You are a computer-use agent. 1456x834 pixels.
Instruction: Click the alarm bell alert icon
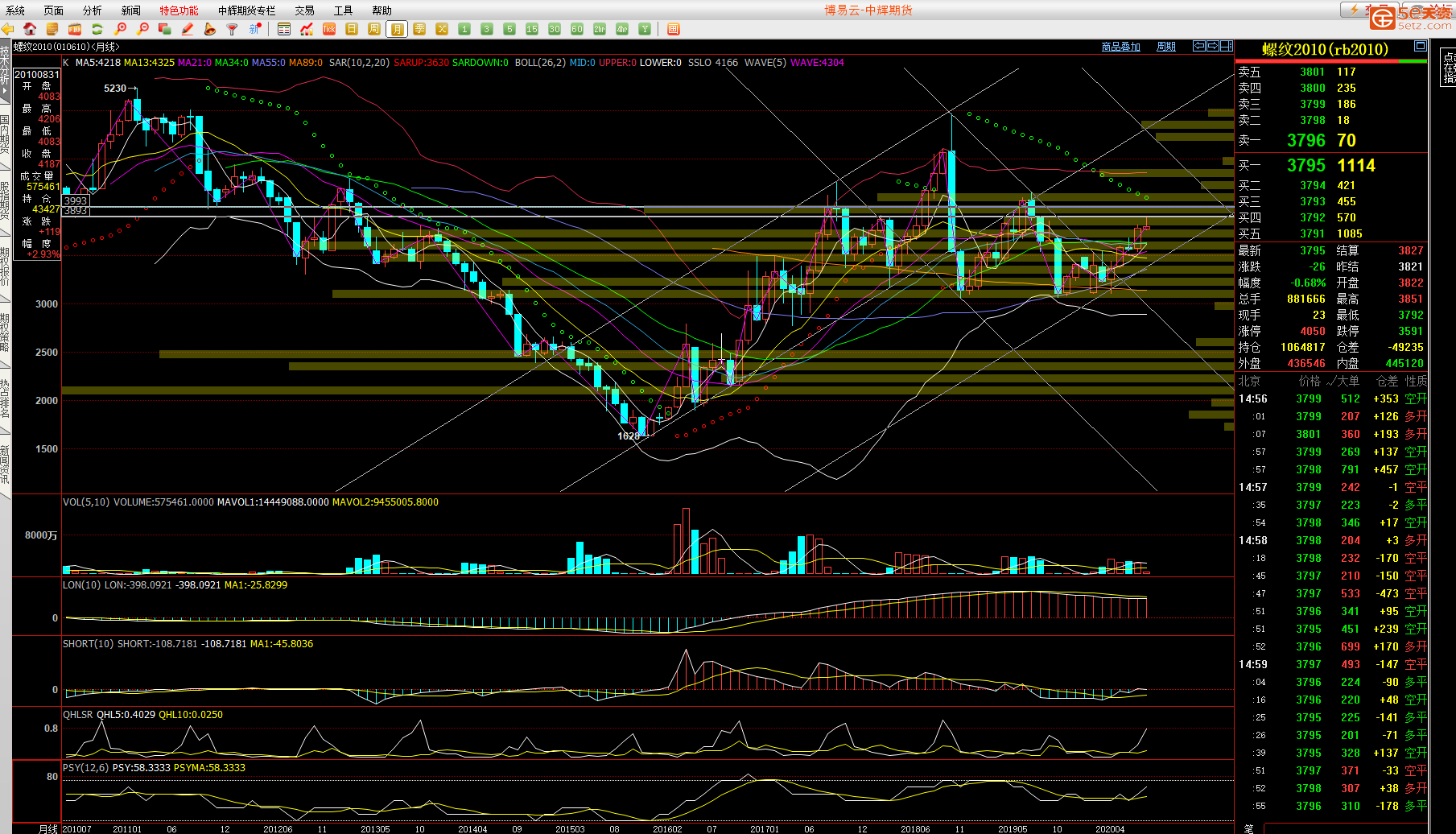(209, 29)
